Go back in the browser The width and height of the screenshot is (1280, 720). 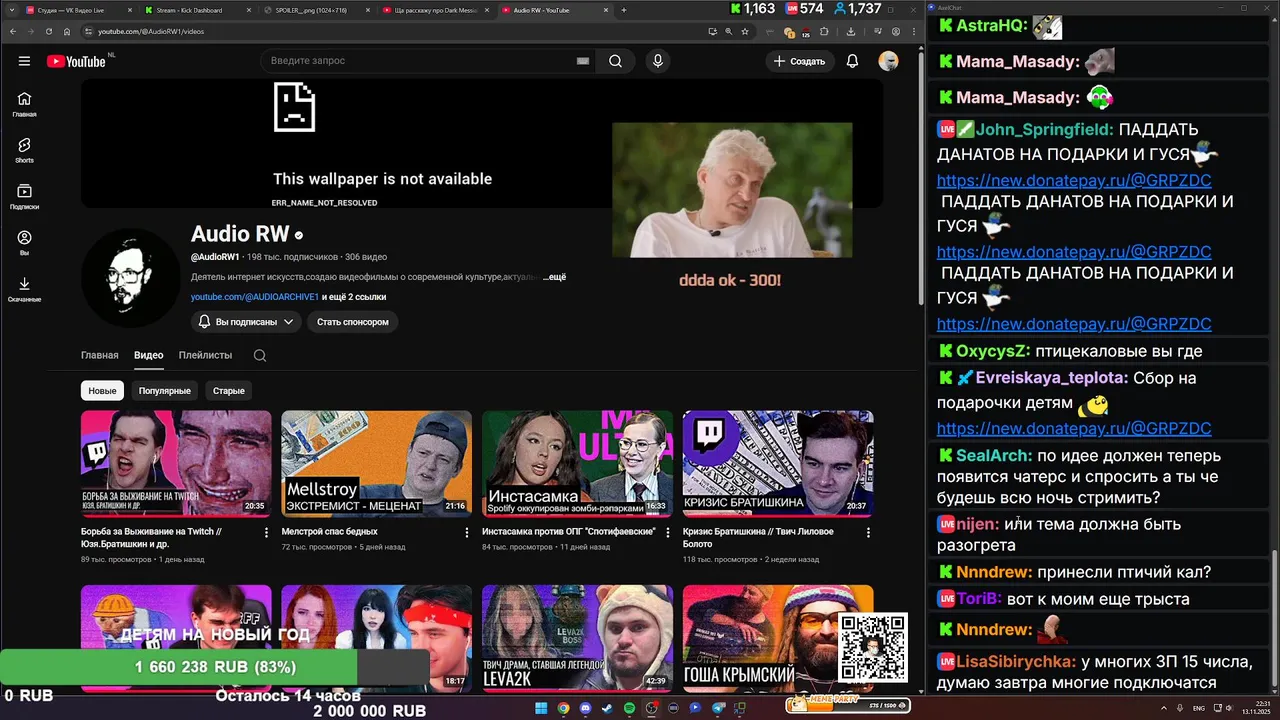click(13, 31)
